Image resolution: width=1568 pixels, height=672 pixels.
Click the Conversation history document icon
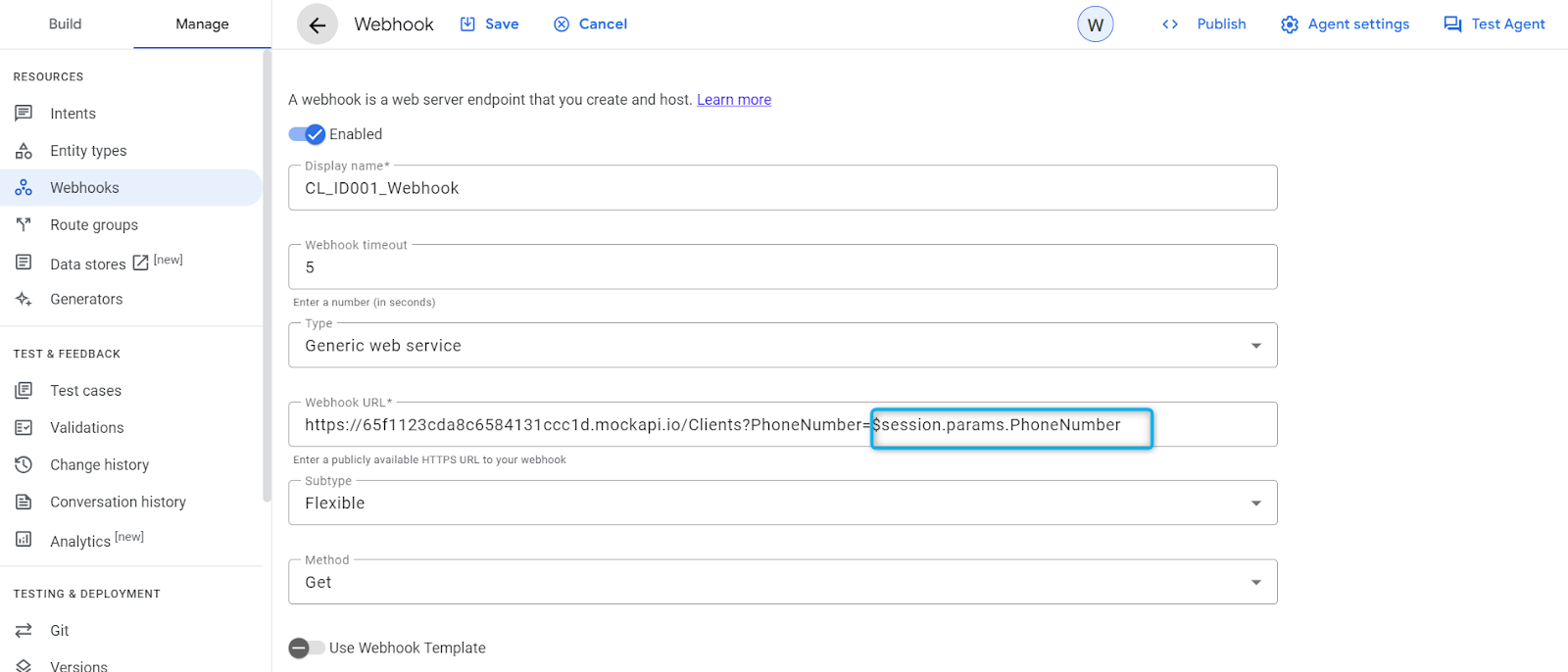coord(24,503)
